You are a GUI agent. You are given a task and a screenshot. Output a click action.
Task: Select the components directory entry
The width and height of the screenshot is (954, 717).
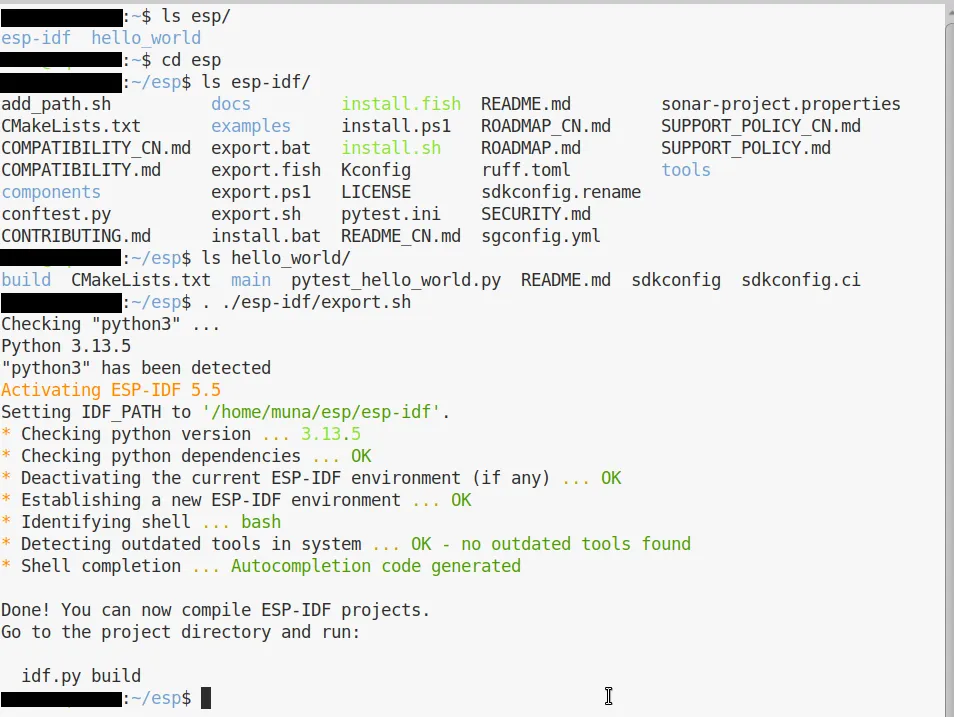point(51,192)
